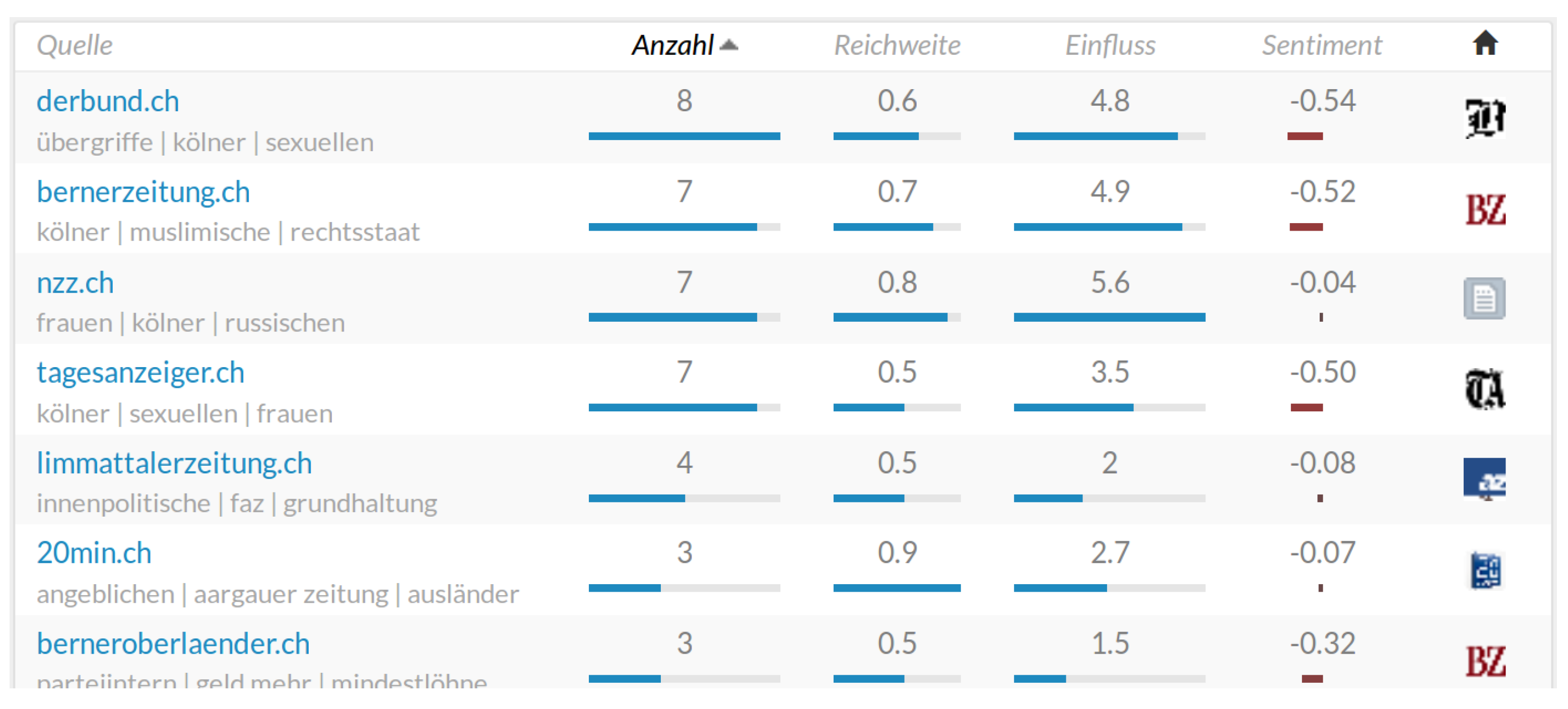Click the home icon in table header
The image size is (1568, 709).
tap(1484, 44)
